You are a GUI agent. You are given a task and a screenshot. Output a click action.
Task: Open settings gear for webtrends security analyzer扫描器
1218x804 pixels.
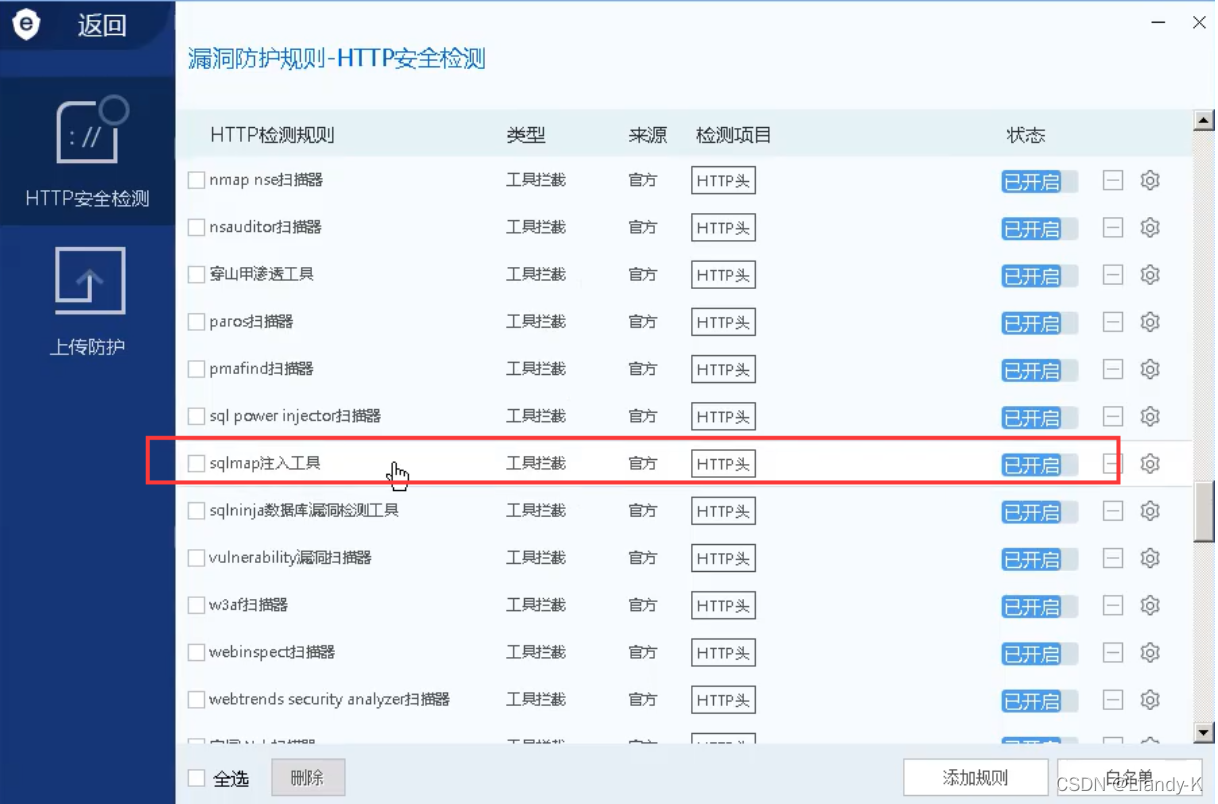(x=1150, y=699)
